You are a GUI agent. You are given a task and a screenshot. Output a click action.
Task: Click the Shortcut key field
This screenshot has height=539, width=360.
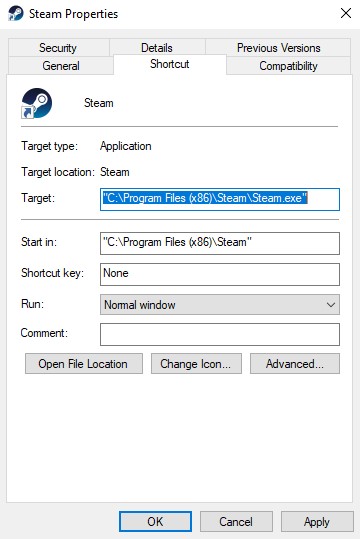pos(220,274)
